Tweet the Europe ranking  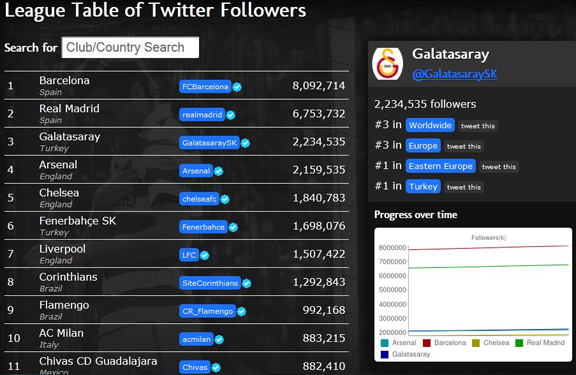tap(464, 147)
